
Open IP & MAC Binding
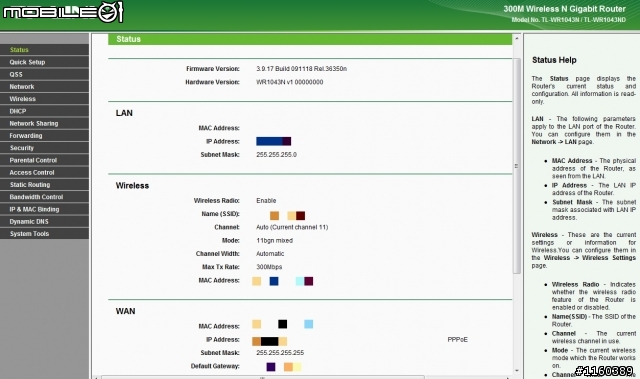coord(44,209)
